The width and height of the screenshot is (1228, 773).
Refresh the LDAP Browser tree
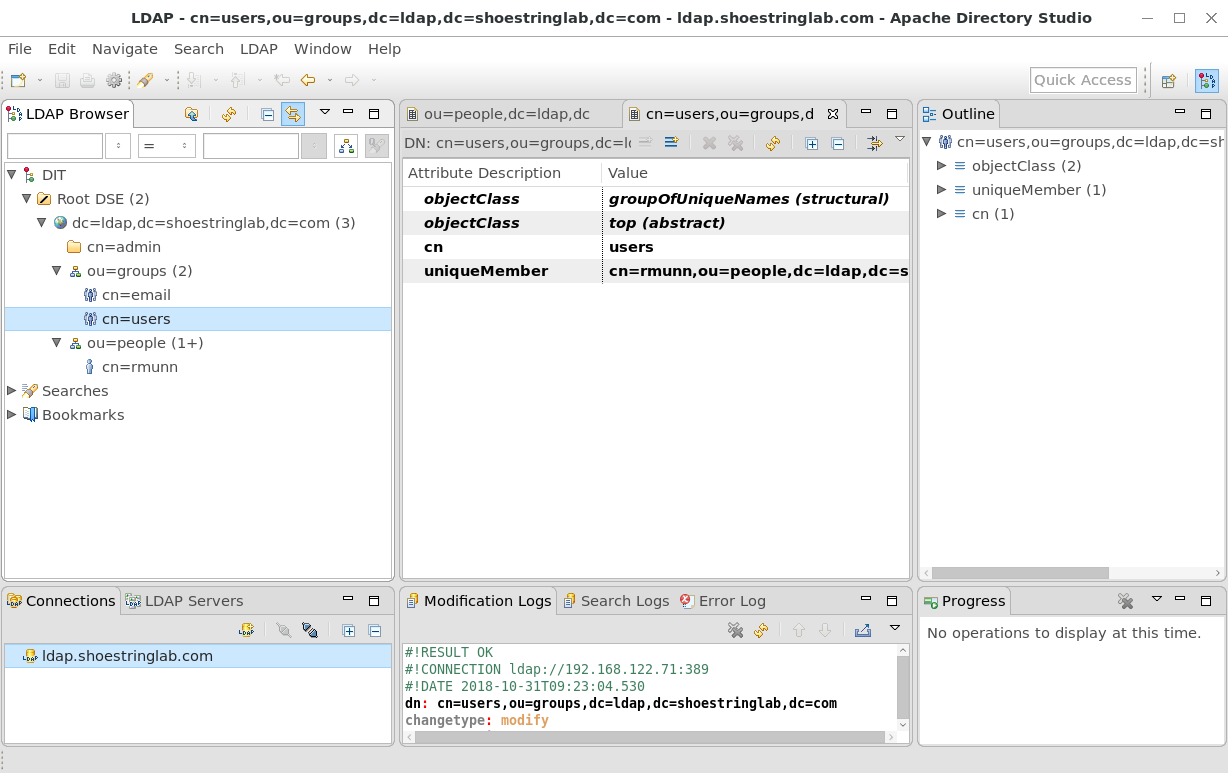(x=229, y=114)
